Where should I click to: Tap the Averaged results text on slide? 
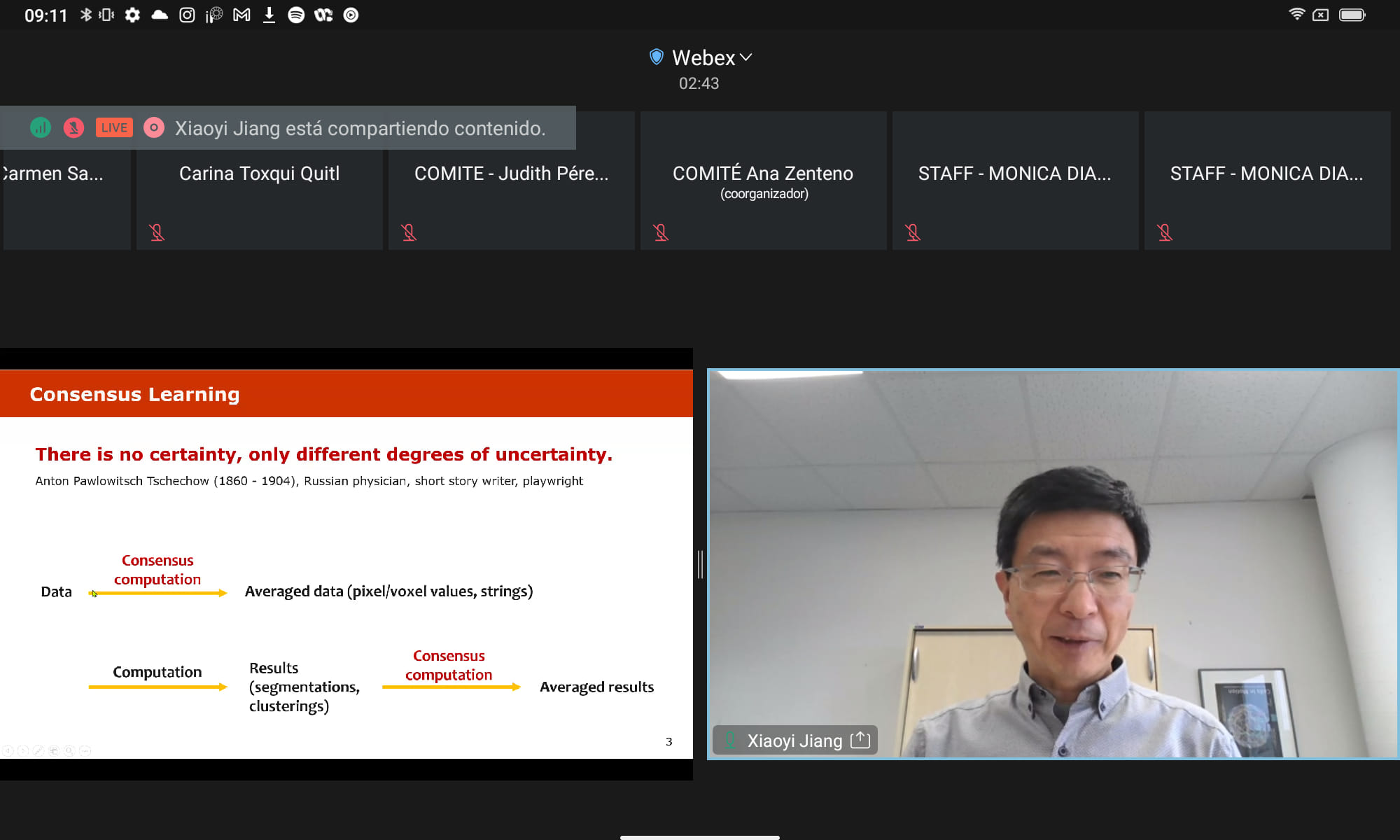click(596, 687)
